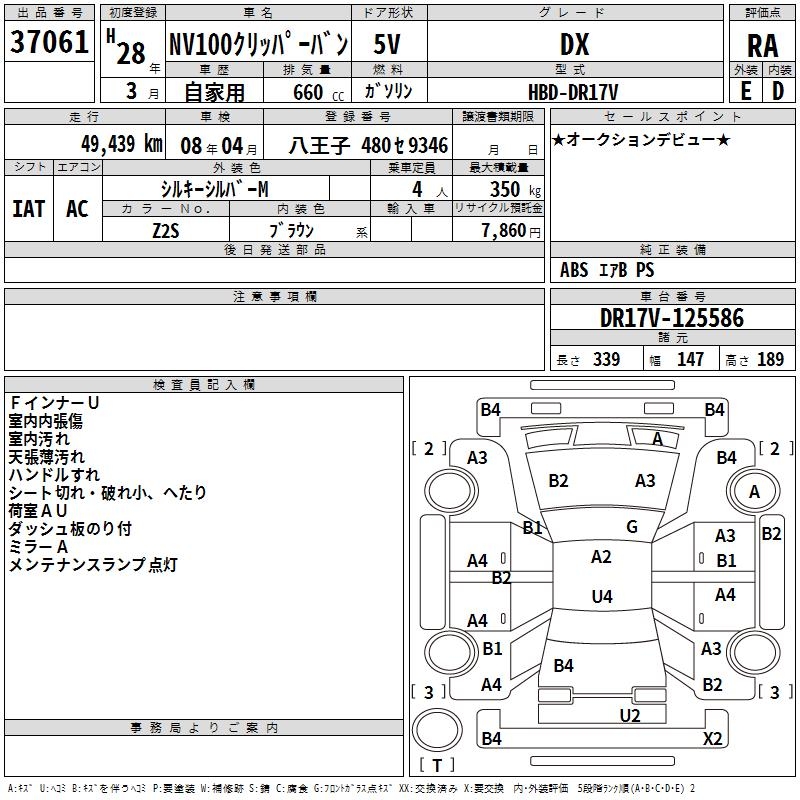Select the spare tire [T] marker
The width and height of the screenshot is (800, 800).
click(437, 765)
